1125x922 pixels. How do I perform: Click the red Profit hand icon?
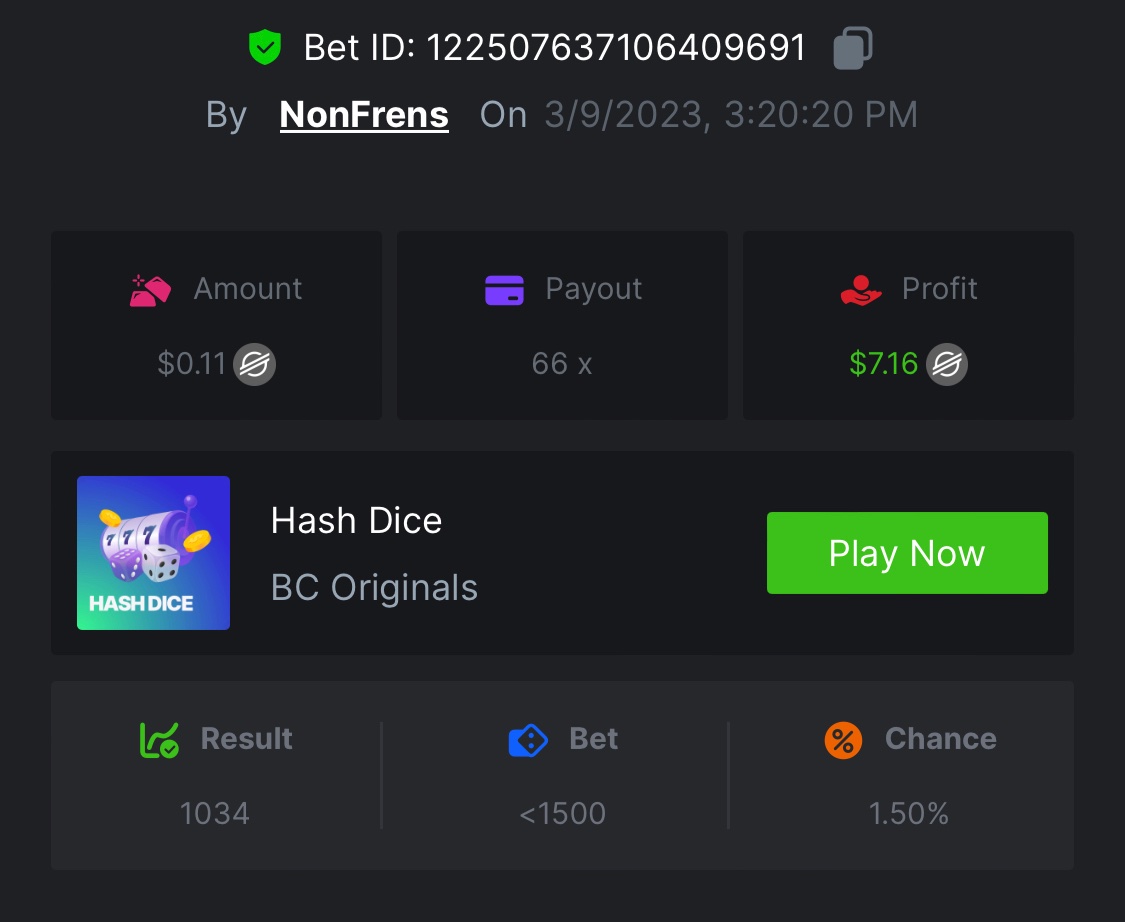(x=861, y=289)
